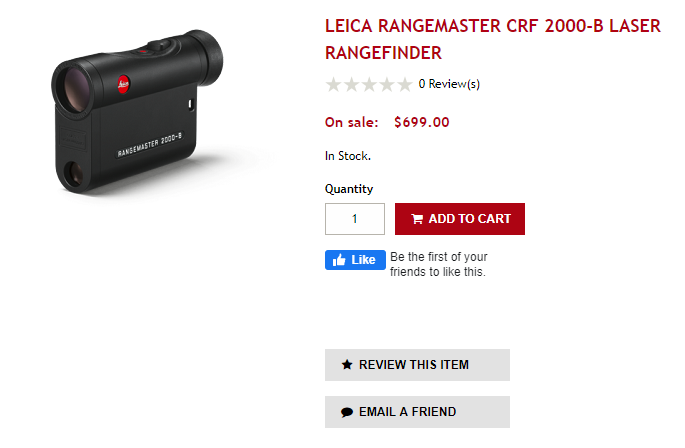Click the speech bubble icon on Email a Friend

coord(347,412)
